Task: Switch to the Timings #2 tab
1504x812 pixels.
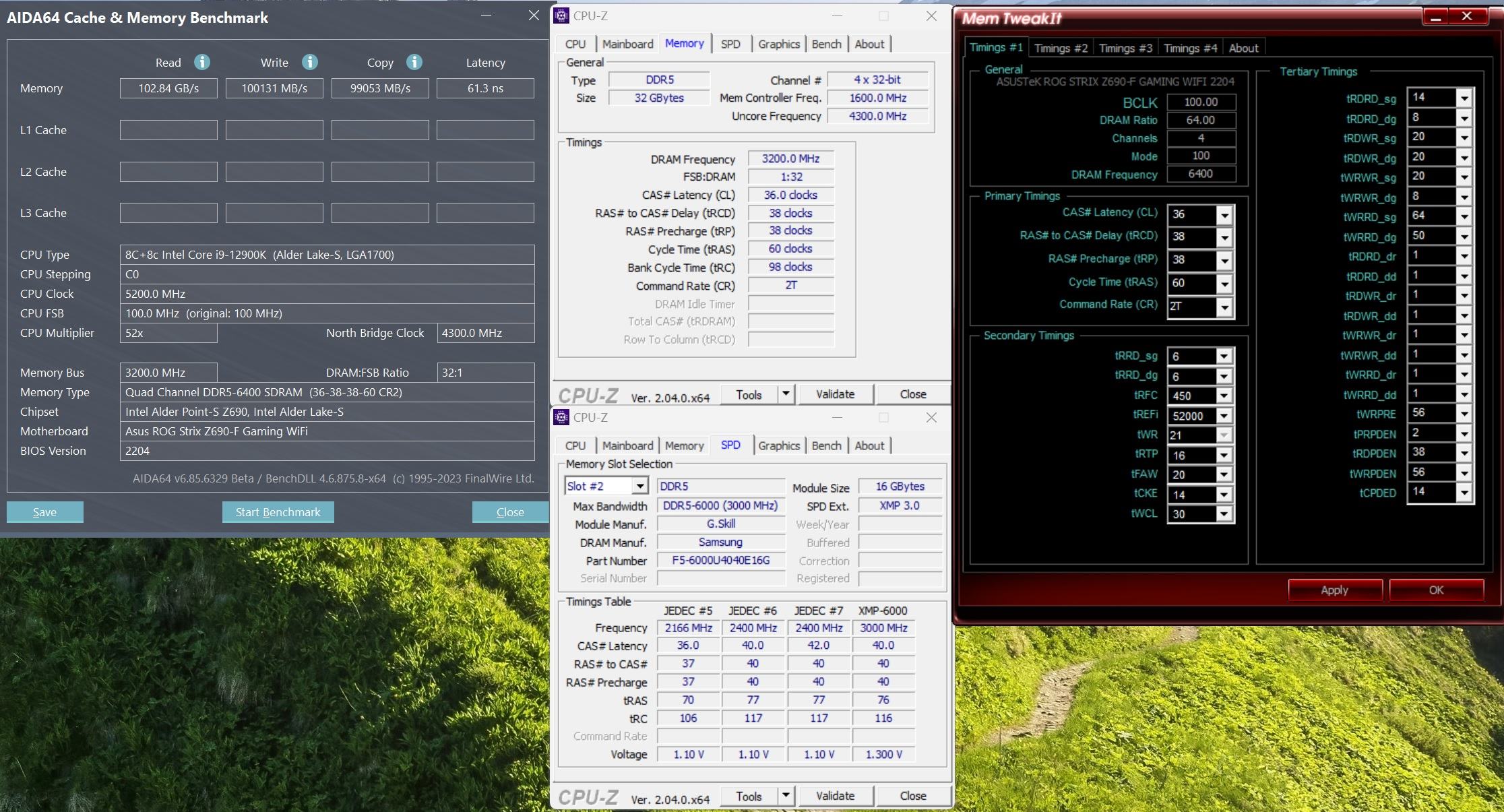Action: pyautogui.click(x=1061, y=48)
